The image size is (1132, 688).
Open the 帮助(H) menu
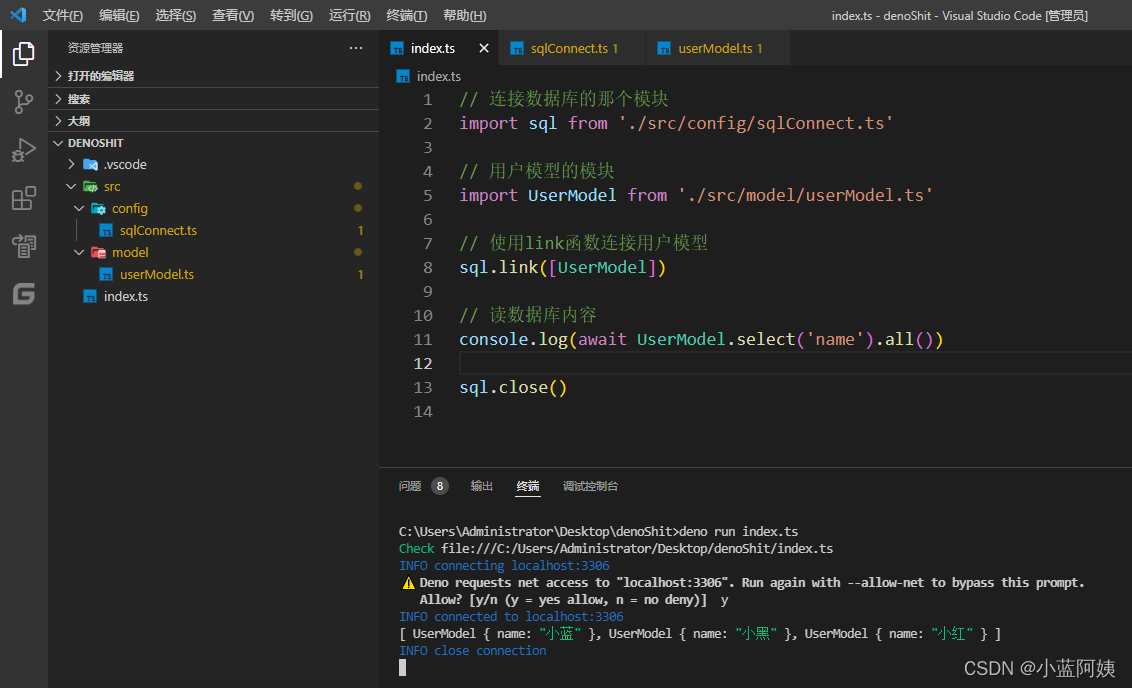point(464,15)
